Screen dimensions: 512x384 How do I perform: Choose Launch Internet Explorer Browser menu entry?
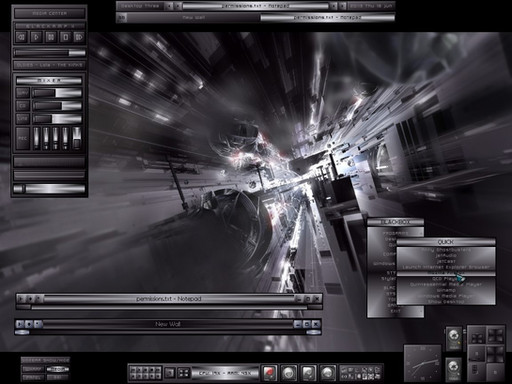point(446,267)
